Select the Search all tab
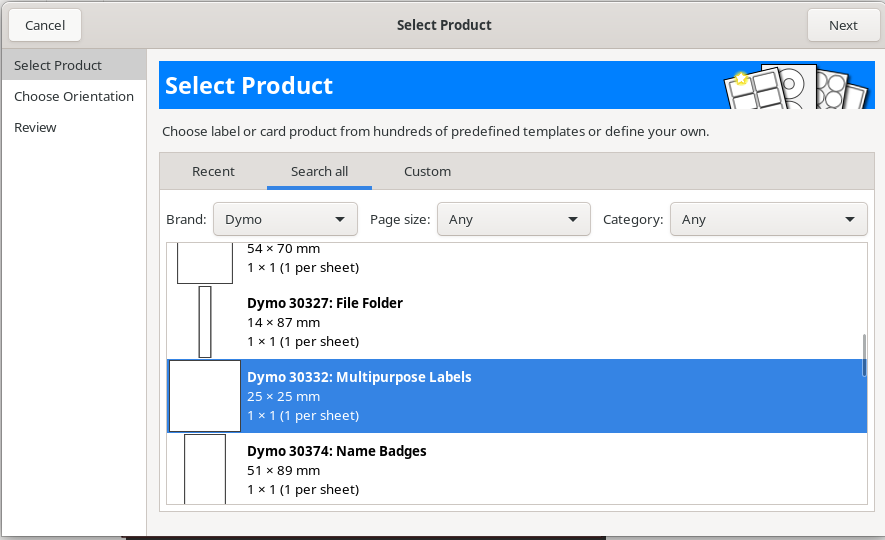This screenshot has width=885, height=540. pos(319,171)
